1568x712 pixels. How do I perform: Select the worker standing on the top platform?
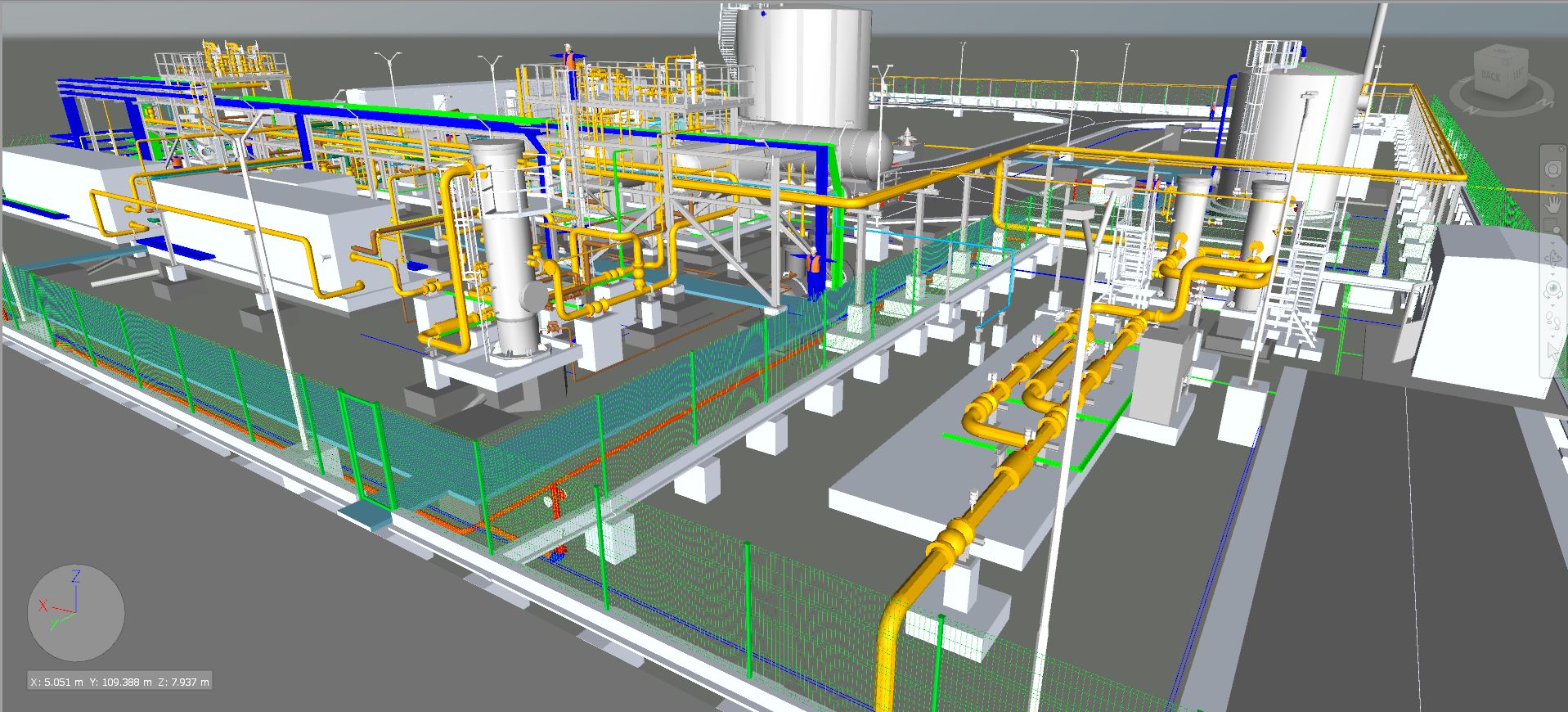point(568,59)
